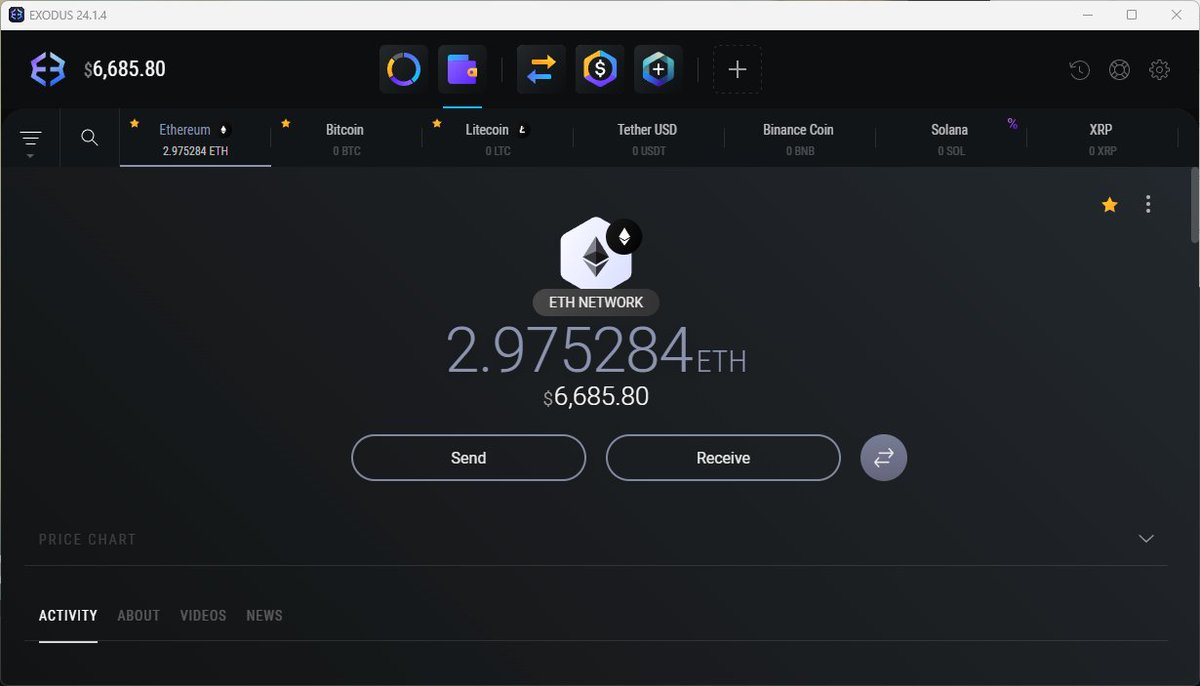Screen dimensions: 1200x686
Task: Select the Ethereum asset tab
Action: [x=195, y=139]
